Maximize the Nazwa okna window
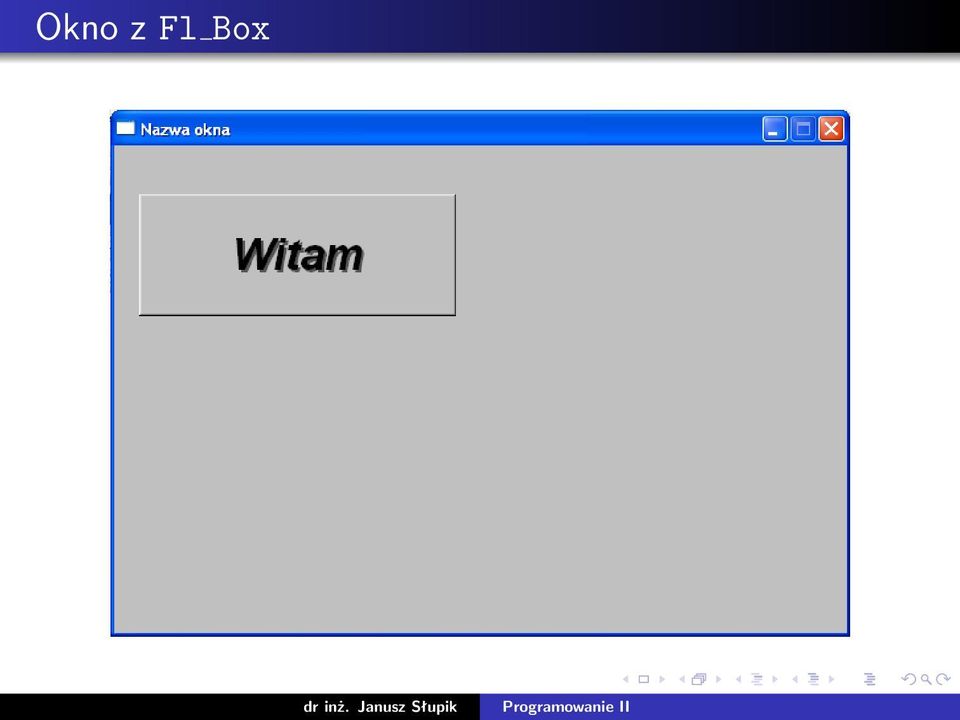Screen dimensions: 960x720 (803, 129)
